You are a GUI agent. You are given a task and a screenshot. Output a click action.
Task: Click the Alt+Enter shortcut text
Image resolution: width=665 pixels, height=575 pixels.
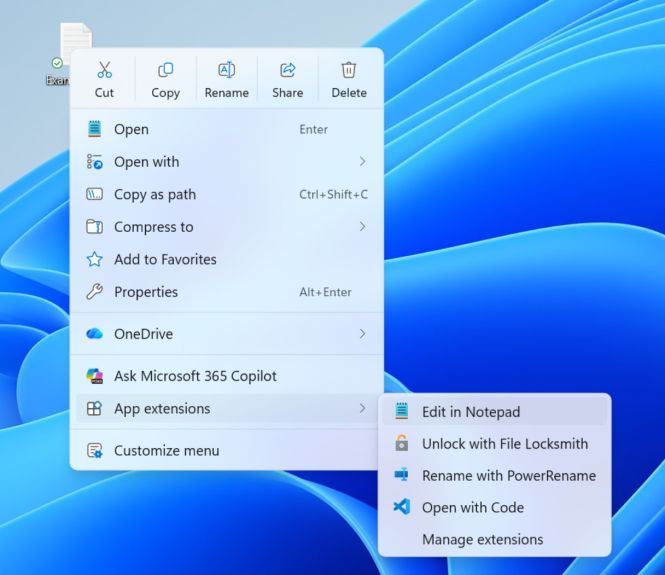pos(325,292)
